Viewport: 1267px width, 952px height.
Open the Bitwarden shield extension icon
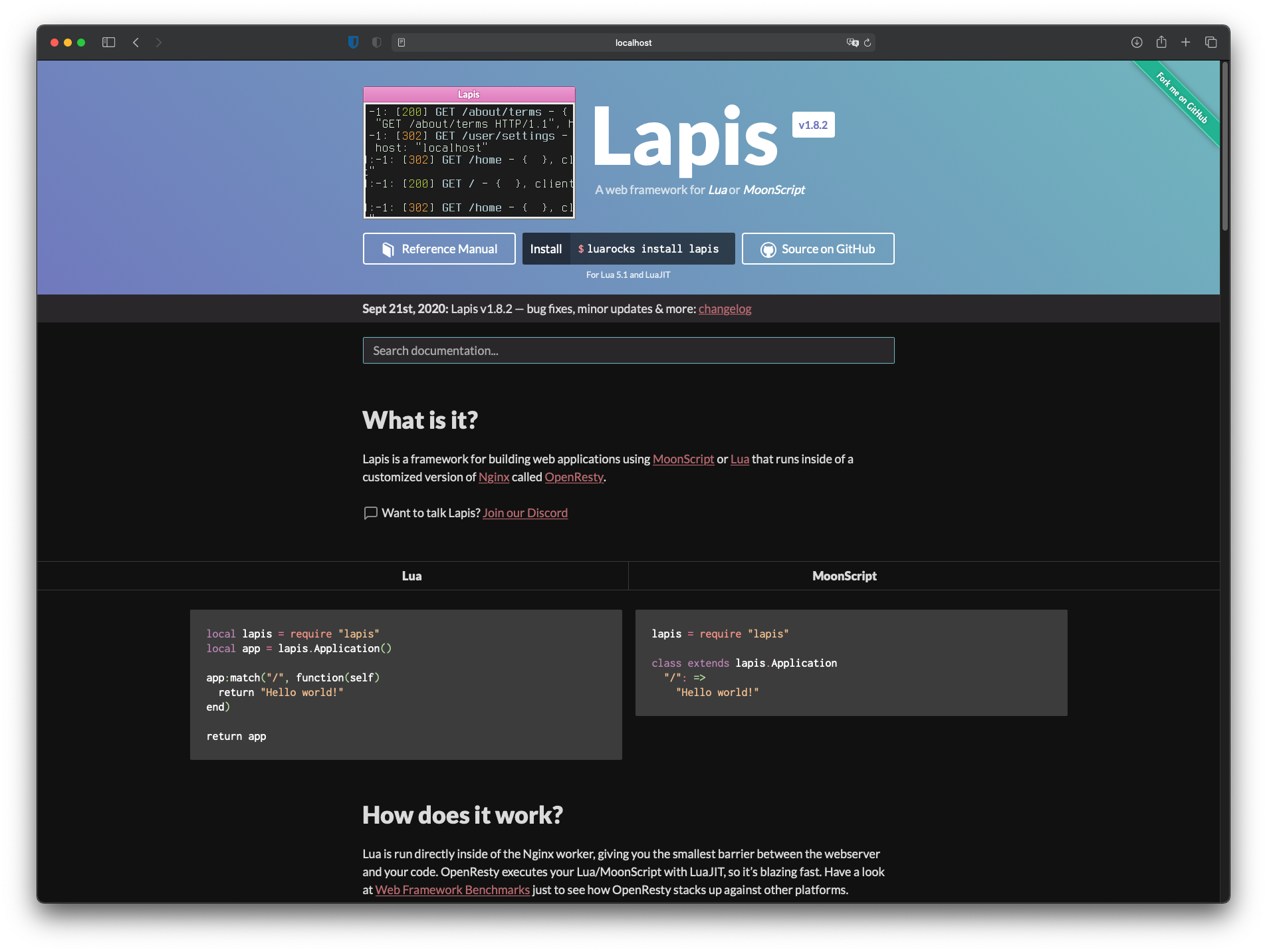pyautogui.click(x=353, y=43)
